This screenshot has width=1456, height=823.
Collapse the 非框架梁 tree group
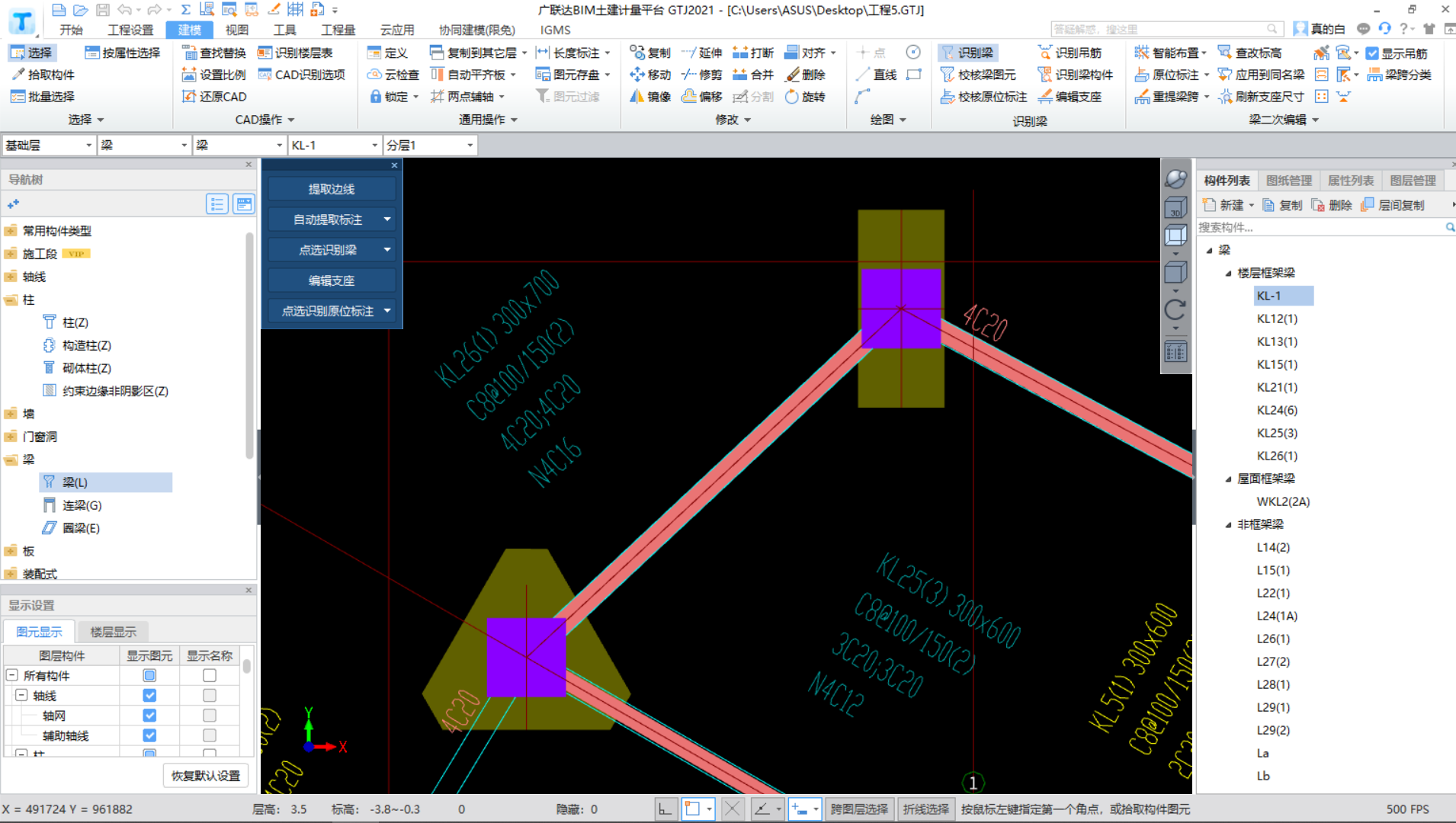coord(1228,524)
